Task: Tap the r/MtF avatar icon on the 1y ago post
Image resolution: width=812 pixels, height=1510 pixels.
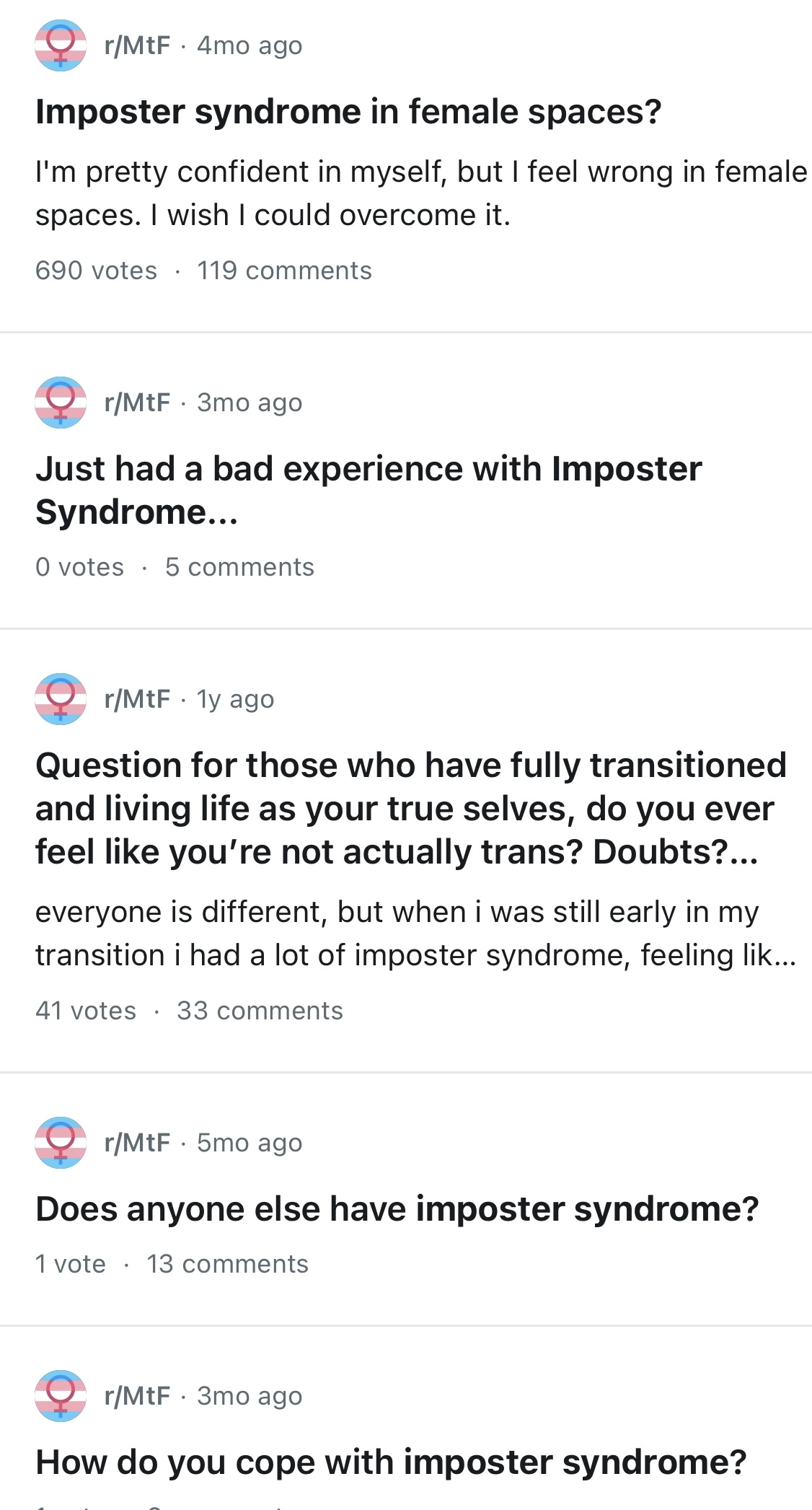Action: [x=61, y=699]
